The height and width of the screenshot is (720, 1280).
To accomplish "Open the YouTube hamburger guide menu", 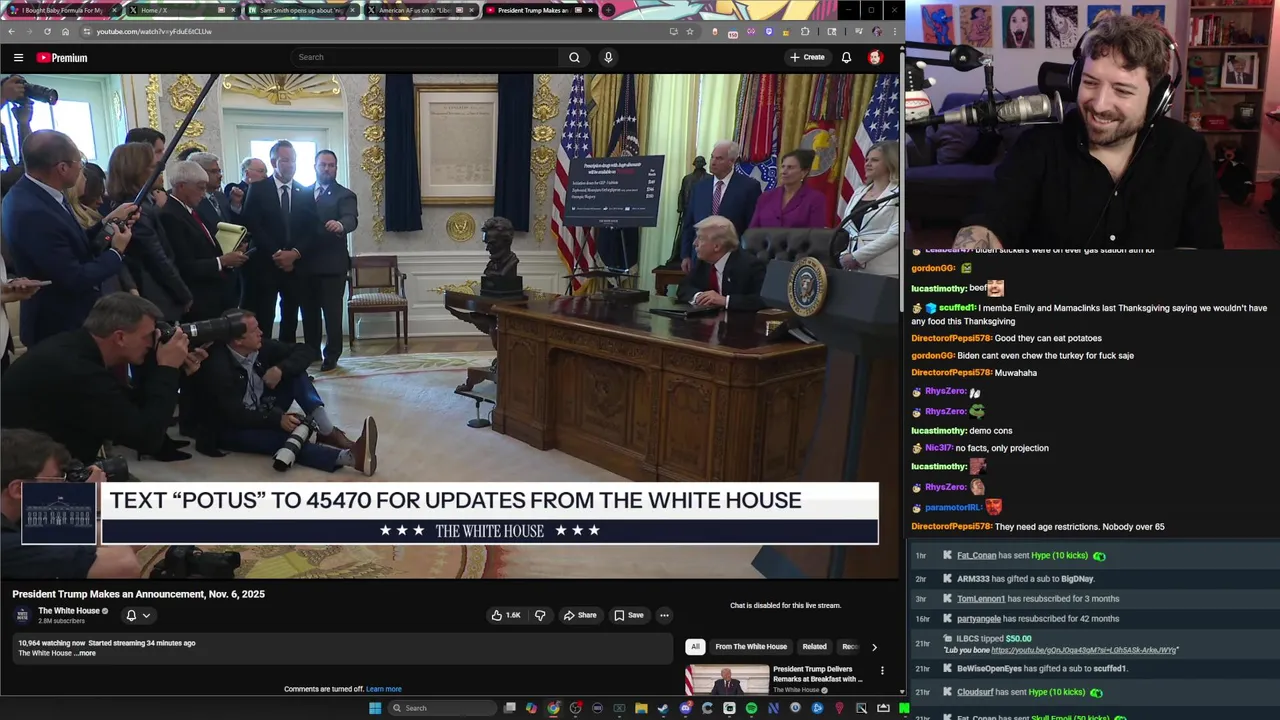I will coord(18,57).
